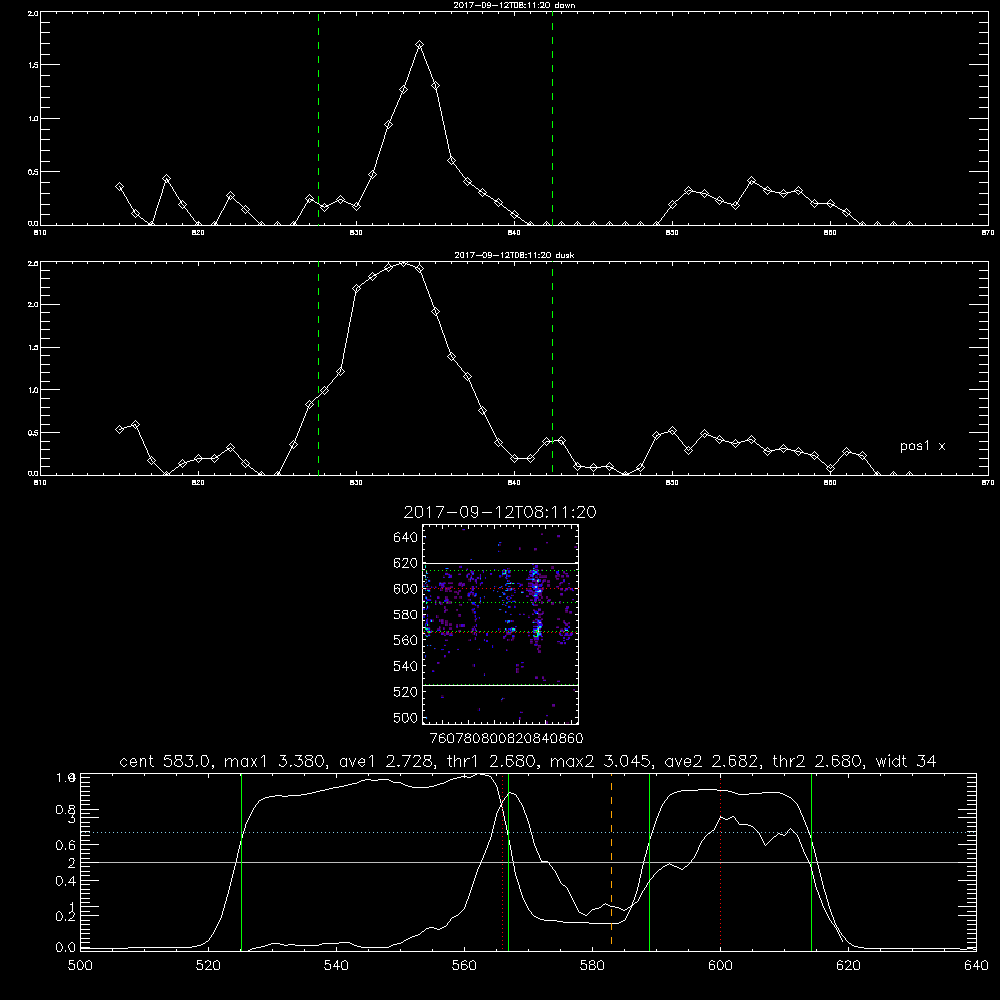
Task: Click the x-axis label 520 of the bottom plot
Action: point(208,966)
